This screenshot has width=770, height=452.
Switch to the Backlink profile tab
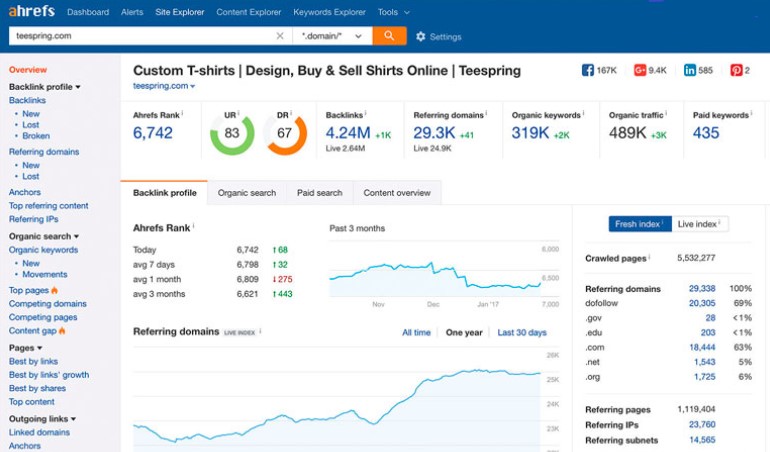[165, 193]
